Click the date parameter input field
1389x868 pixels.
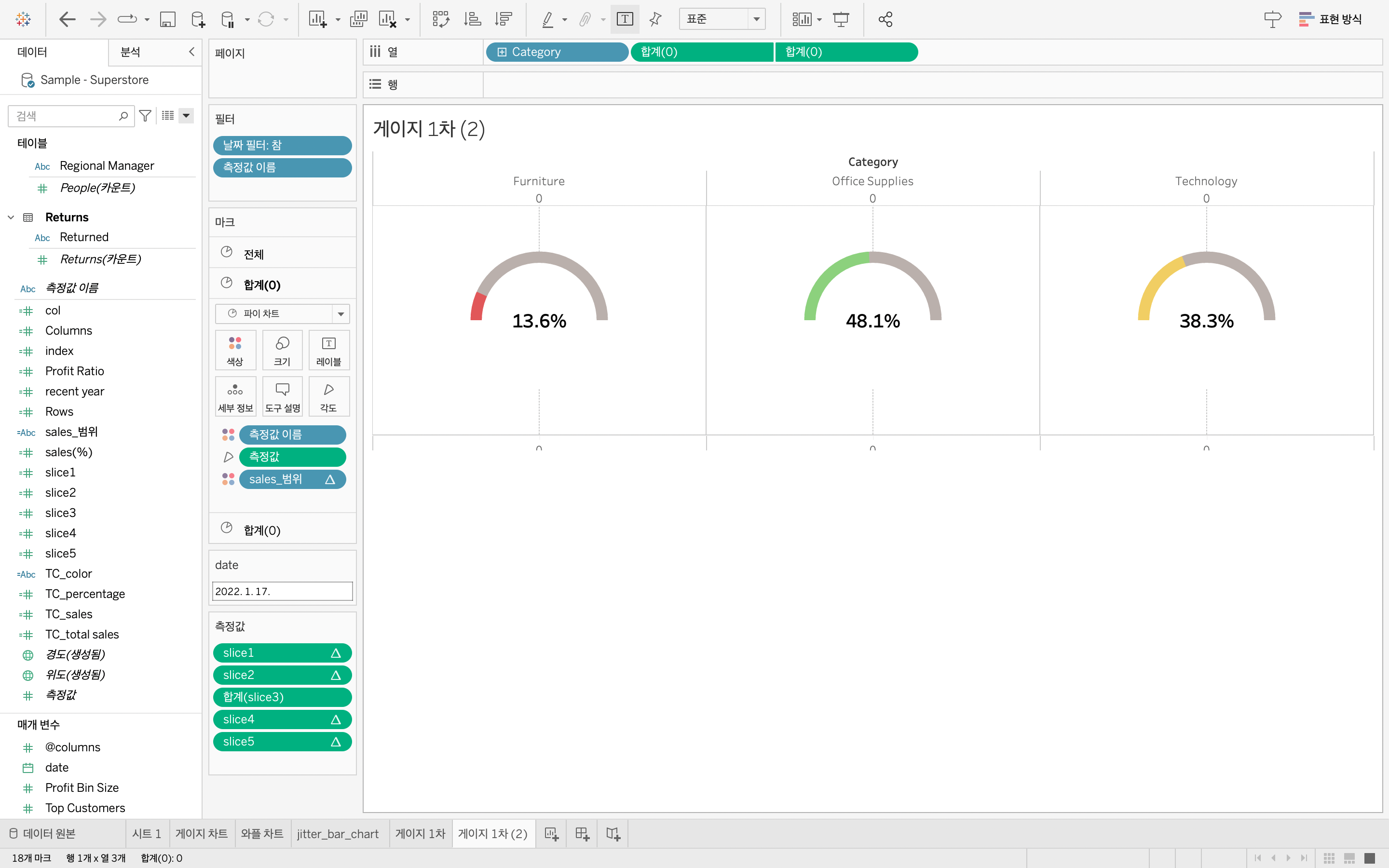coord(282,591)
